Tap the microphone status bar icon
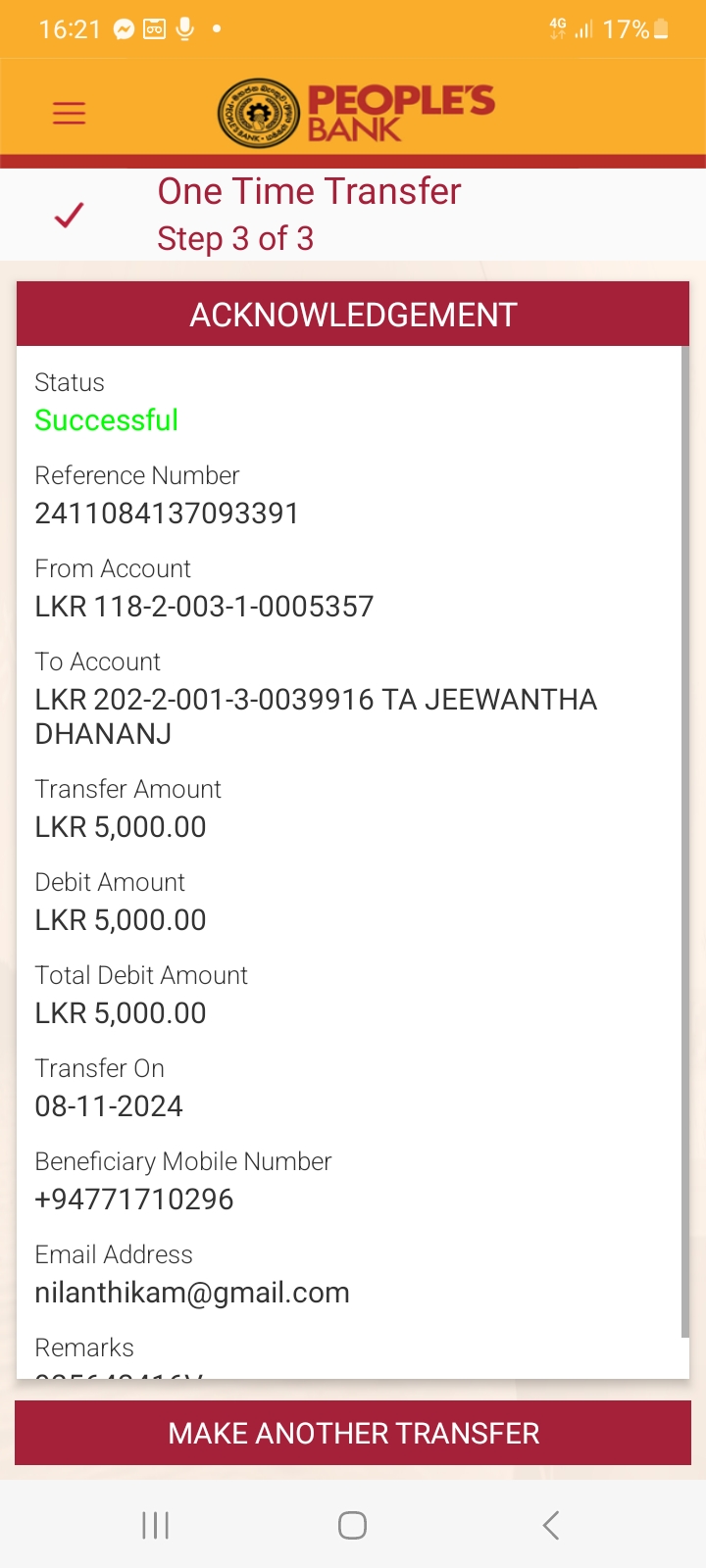The image size is (706, 1568). coord(184,29)
